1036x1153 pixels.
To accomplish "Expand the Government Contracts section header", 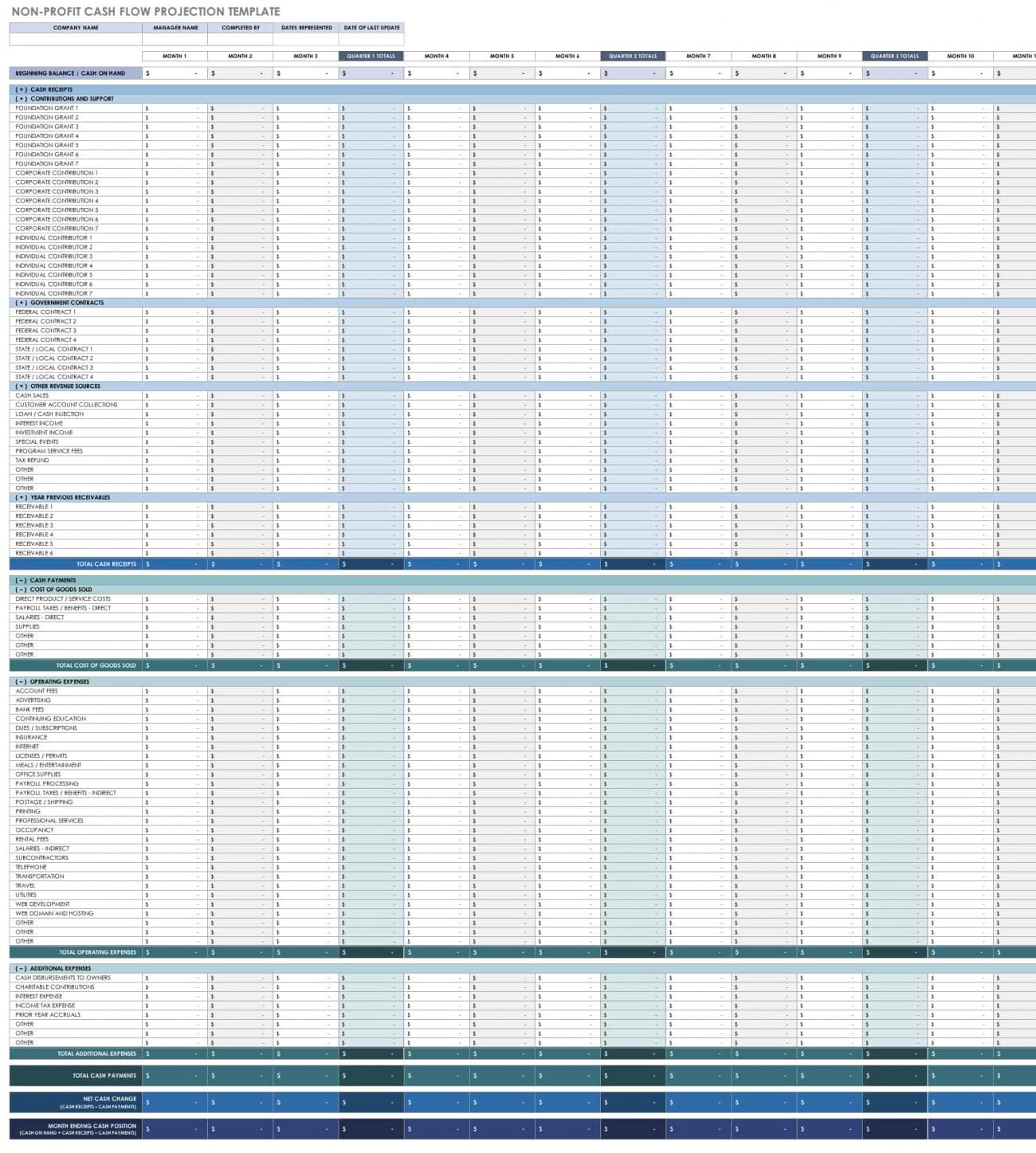I will (x=65, y=303).
